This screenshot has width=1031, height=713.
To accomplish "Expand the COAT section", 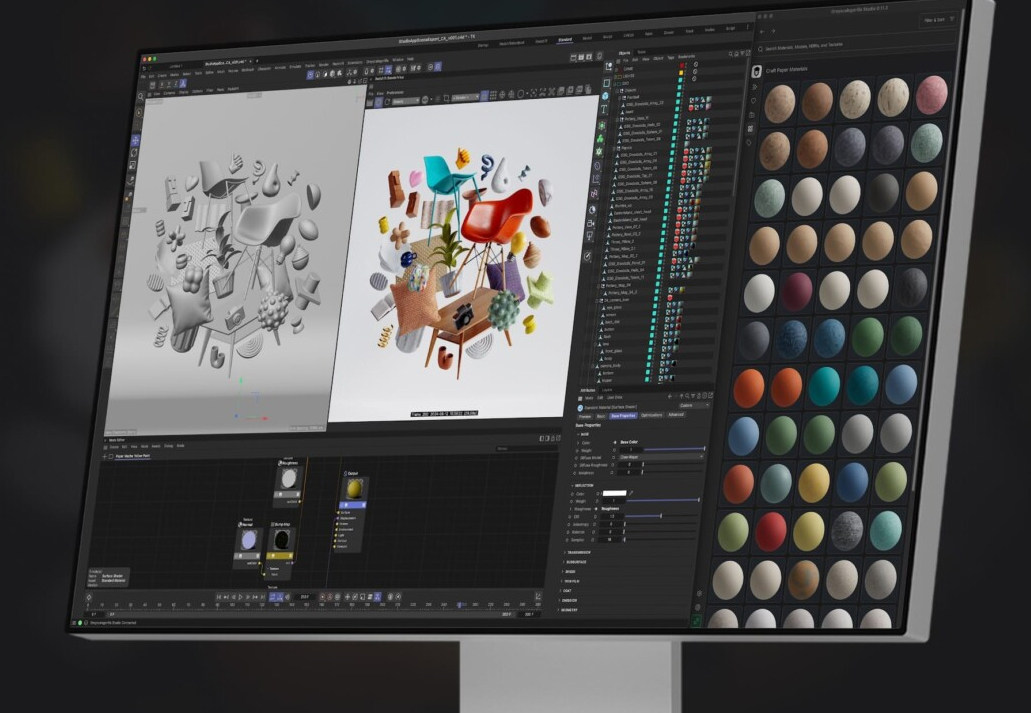I will (566, 591).
